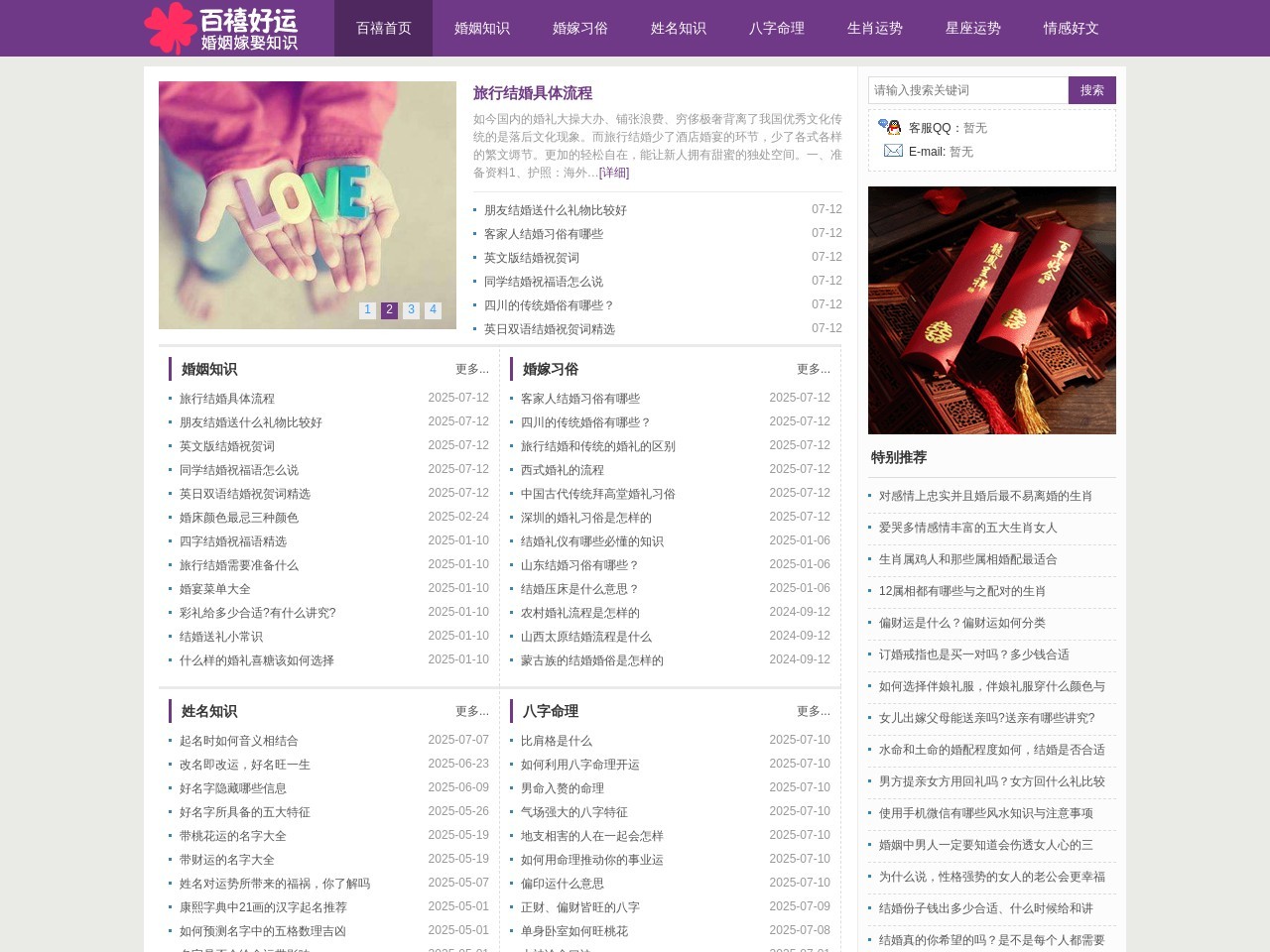This screenshot has height=952, width=1270.
Task: Expand 更多 in the 八字命理 section
Action: point(813,711)
